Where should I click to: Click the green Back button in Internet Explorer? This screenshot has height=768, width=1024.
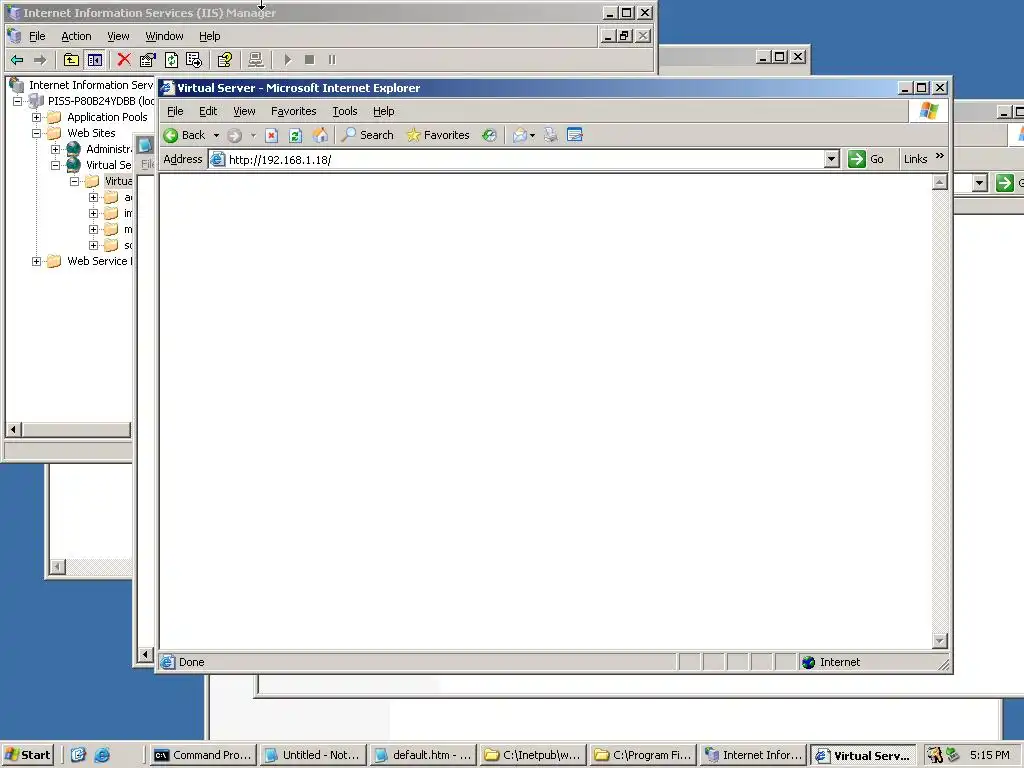pyautogui.click(x=184, y=135)
